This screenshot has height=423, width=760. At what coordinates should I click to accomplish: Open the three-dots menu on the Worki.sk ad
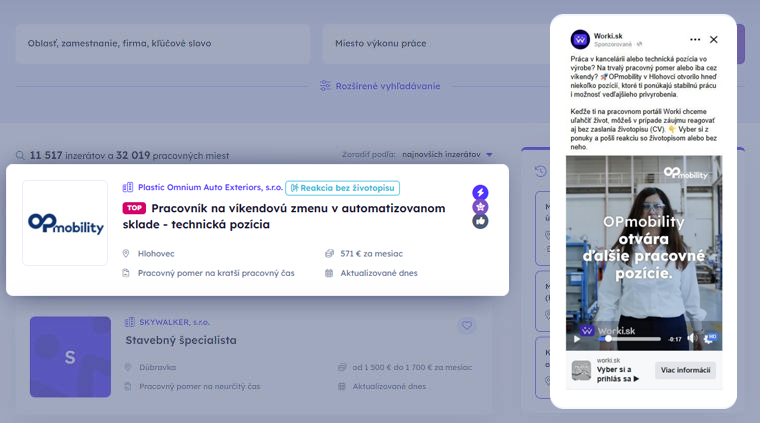tap(695, 40)
